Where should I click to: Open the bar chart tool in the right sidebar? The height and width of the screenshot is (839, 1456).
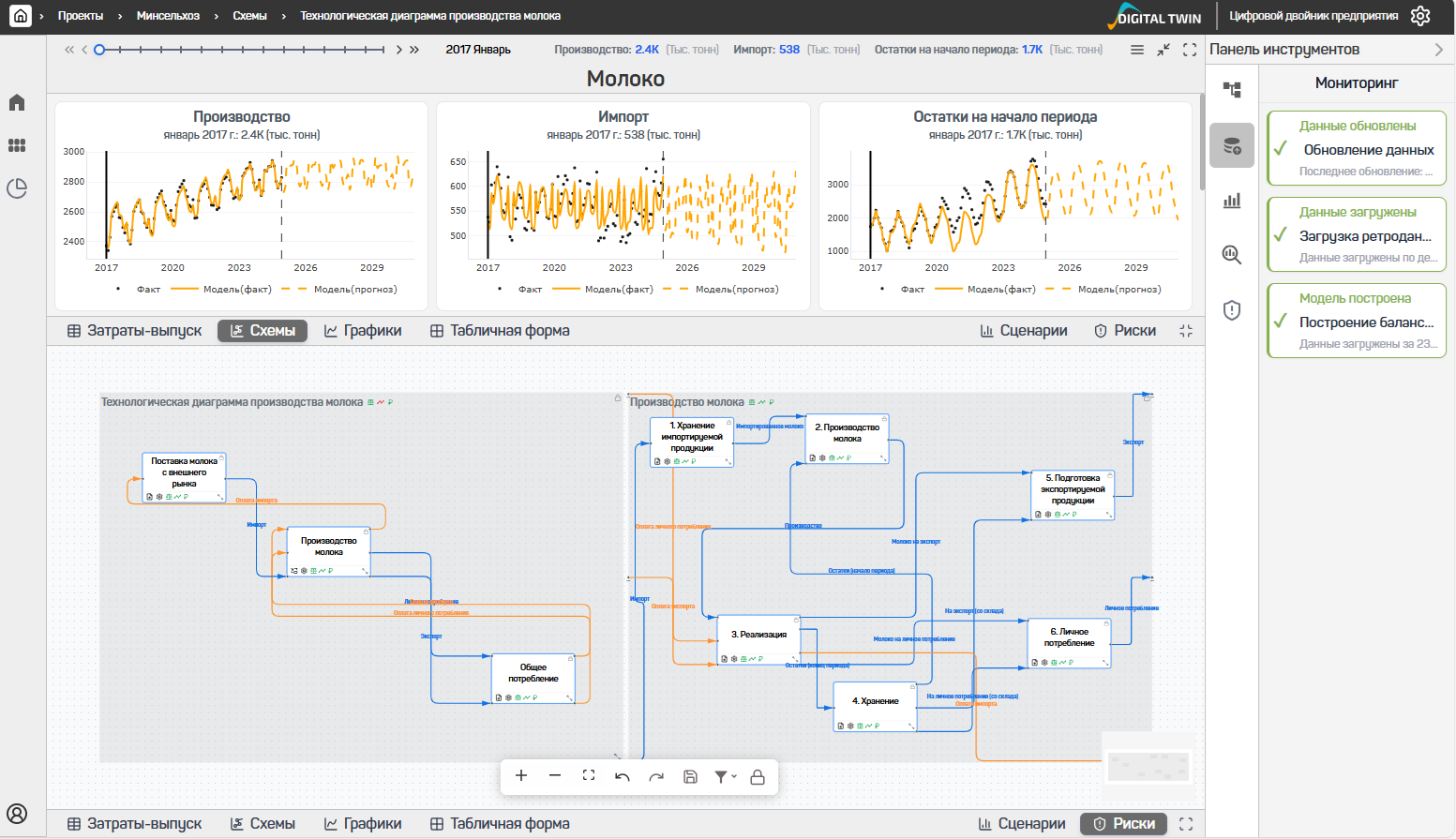tap(1232, 201)
